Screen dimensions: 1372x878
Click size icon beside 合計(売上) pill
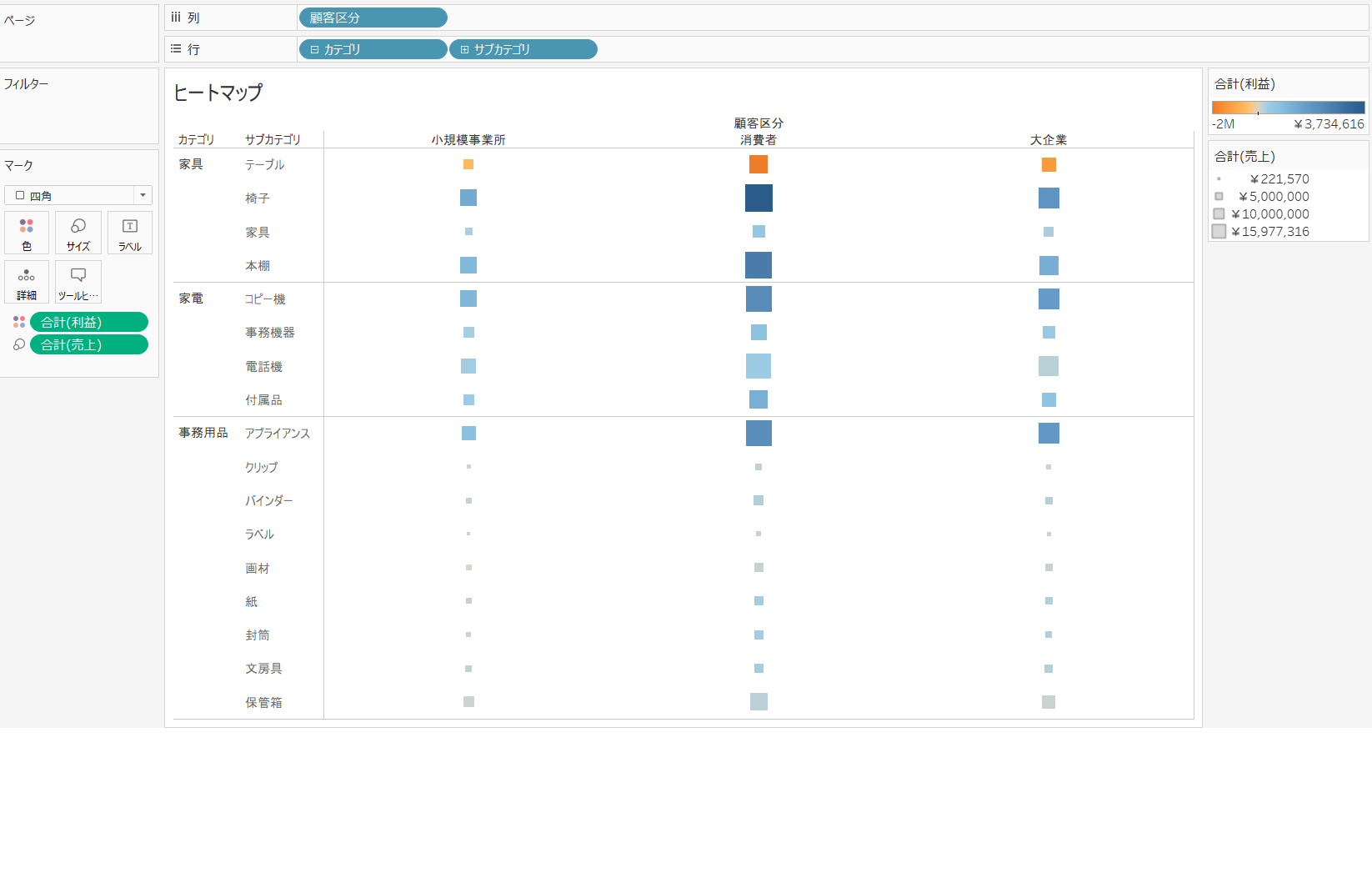(x=19, y=344)
